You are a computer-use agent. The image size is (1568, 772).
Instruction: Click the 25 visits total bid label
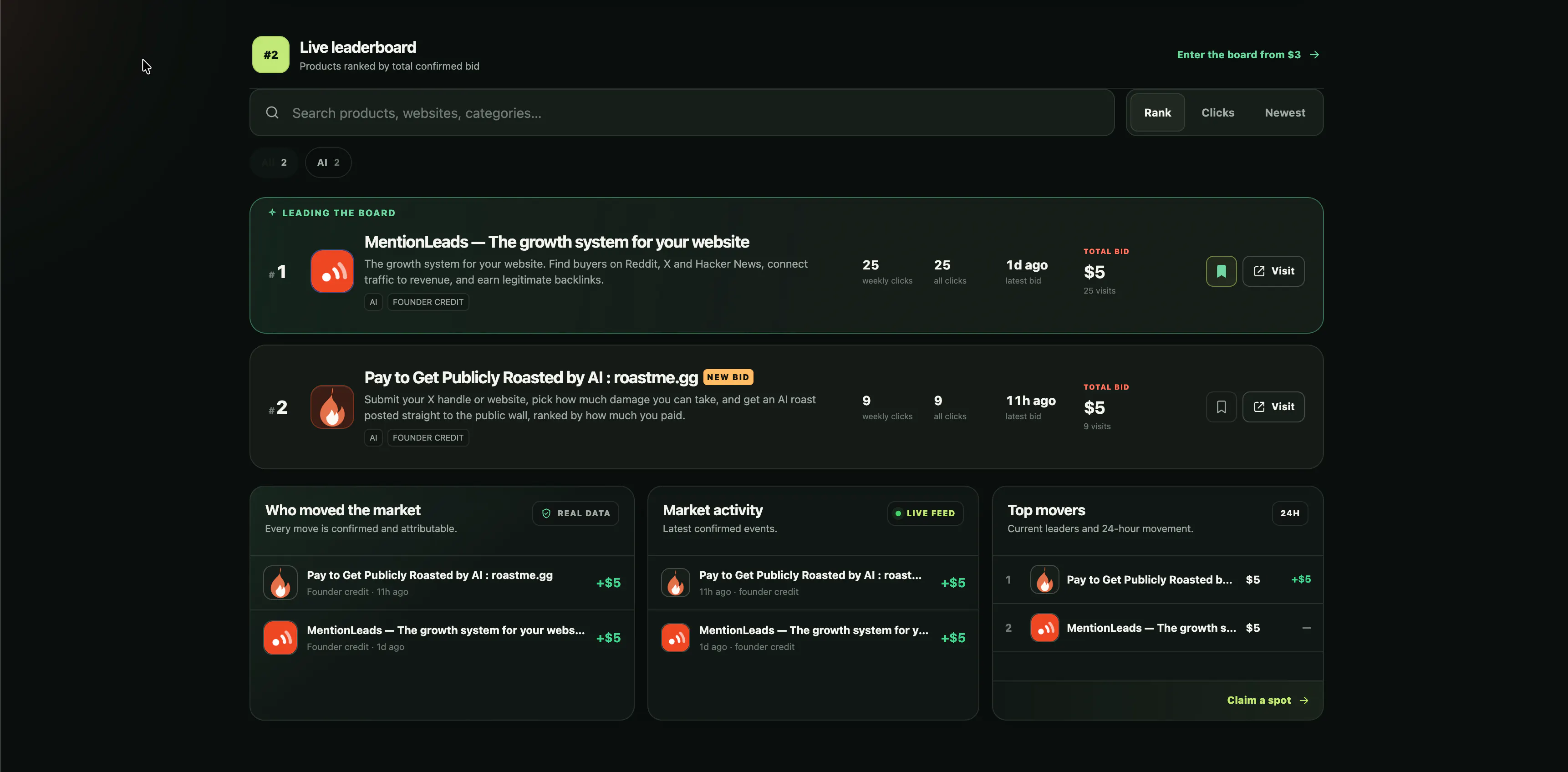click(x=1100, y=291)
